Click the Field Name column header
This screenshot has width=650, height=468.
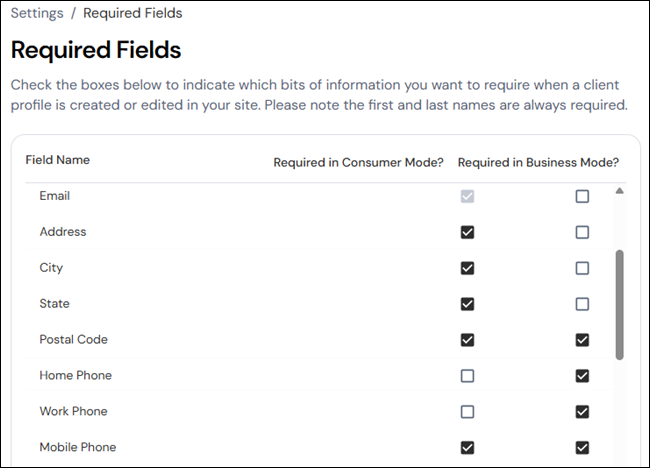58,160
